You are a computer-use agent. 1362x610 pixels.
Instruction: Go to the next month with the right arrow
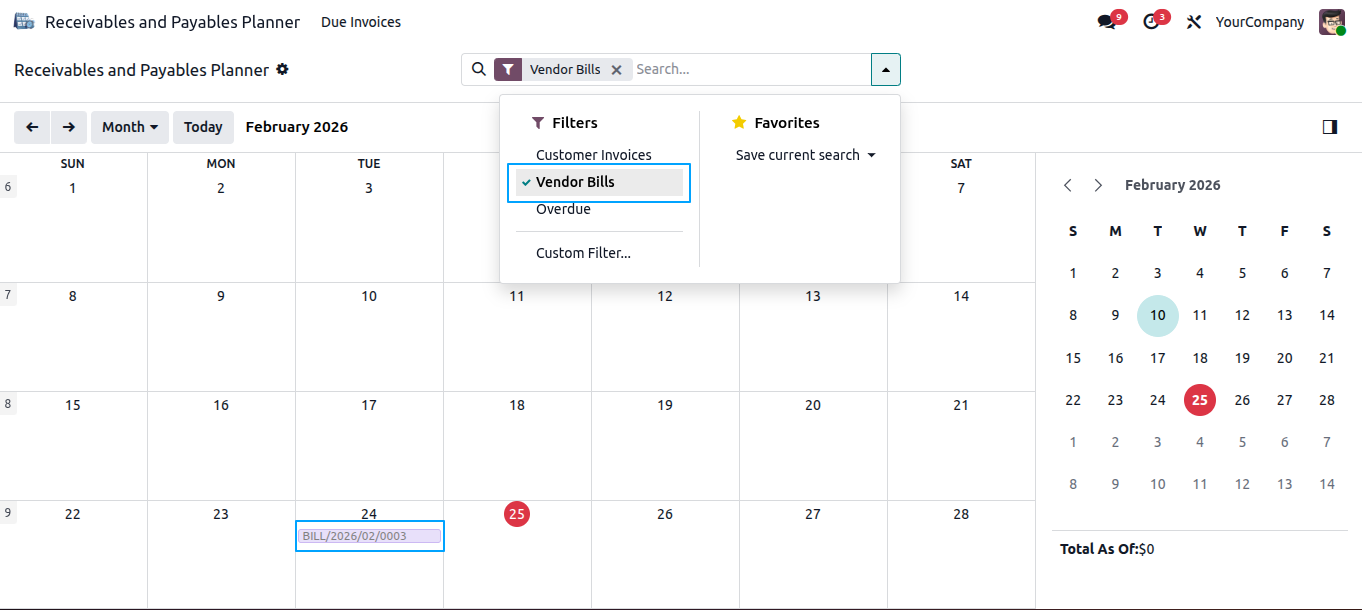(68, 127)
